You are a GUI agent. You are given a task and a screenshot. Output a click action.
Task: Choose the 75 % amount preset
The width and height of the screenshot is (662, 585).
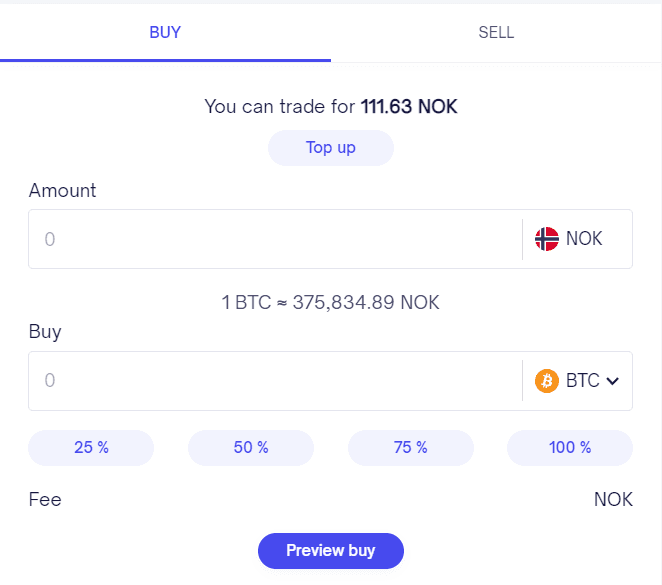tap(410, 448)
